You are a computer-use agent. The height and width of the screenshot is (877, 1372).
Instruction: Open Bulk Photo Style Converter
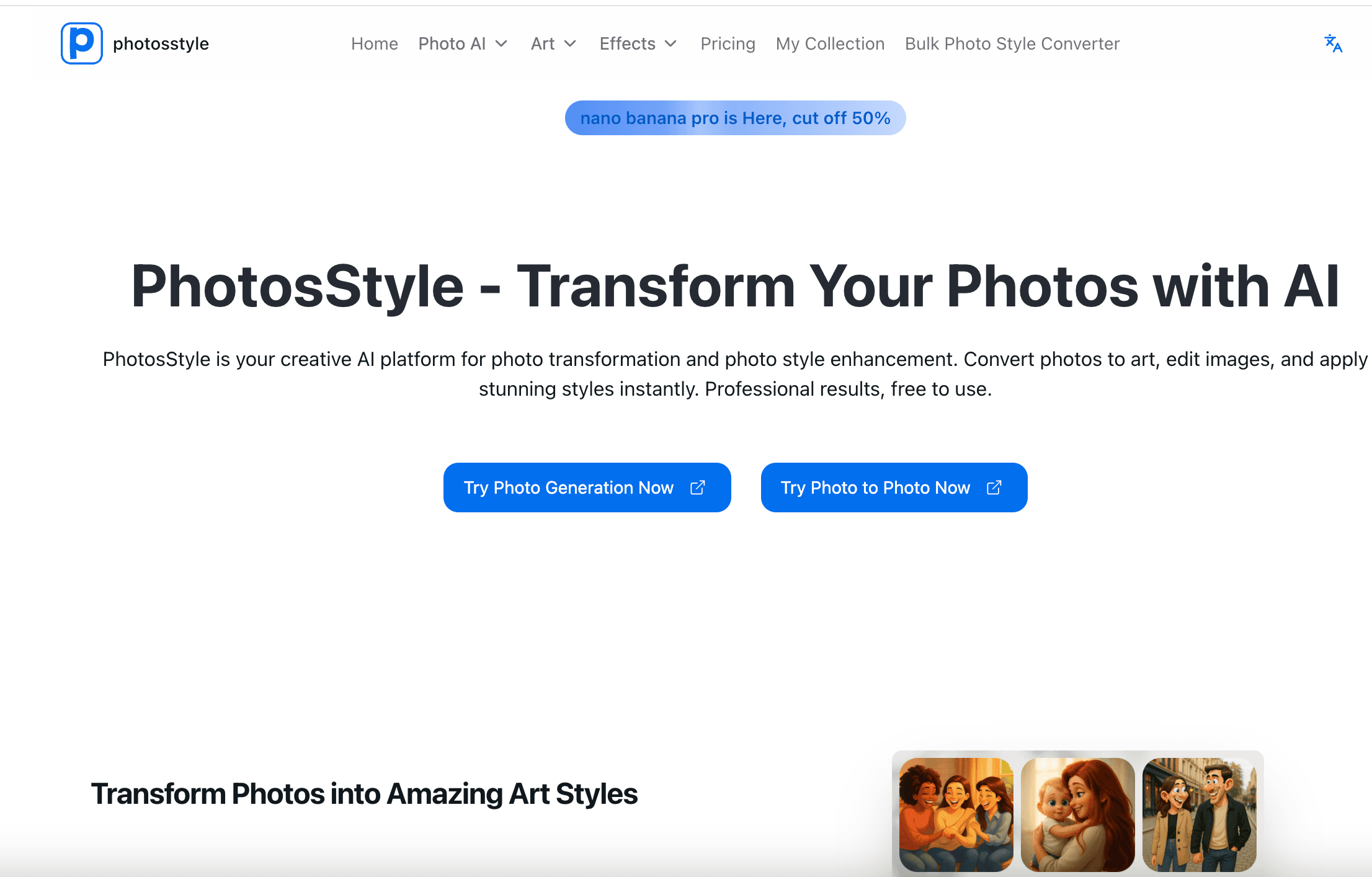[x=1012, y=43]
